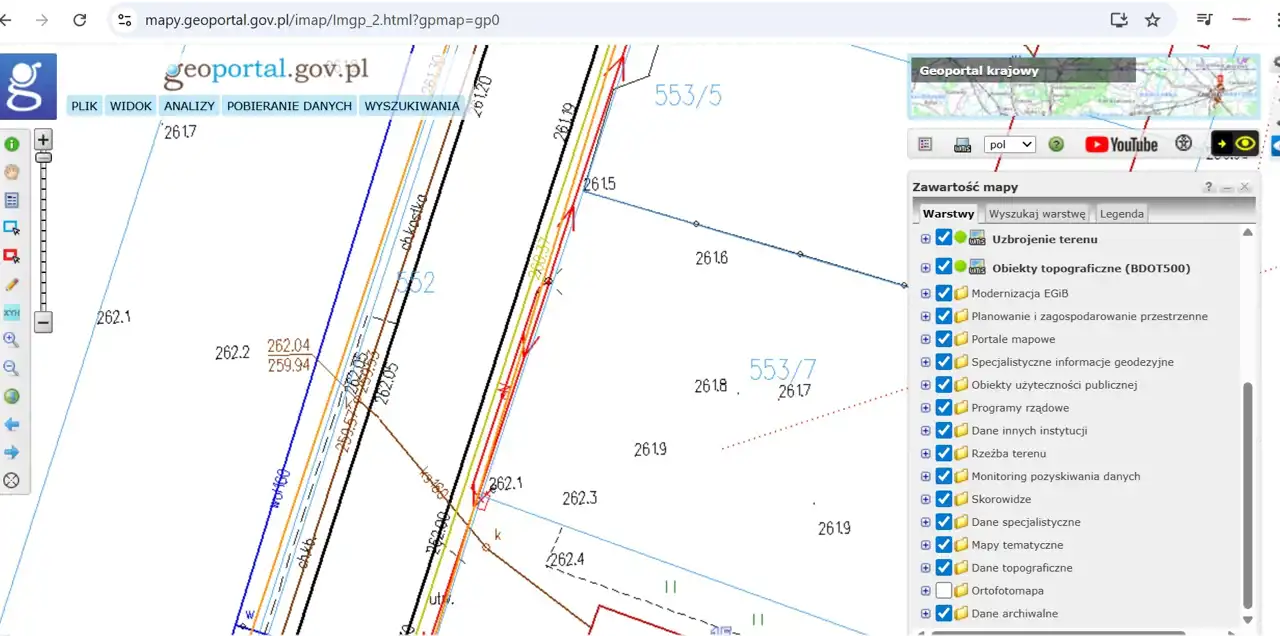The image size is (1280, 636).
Task: Uncheck the Uzbrojenie terenu layer
Action: tap(943, 239)
